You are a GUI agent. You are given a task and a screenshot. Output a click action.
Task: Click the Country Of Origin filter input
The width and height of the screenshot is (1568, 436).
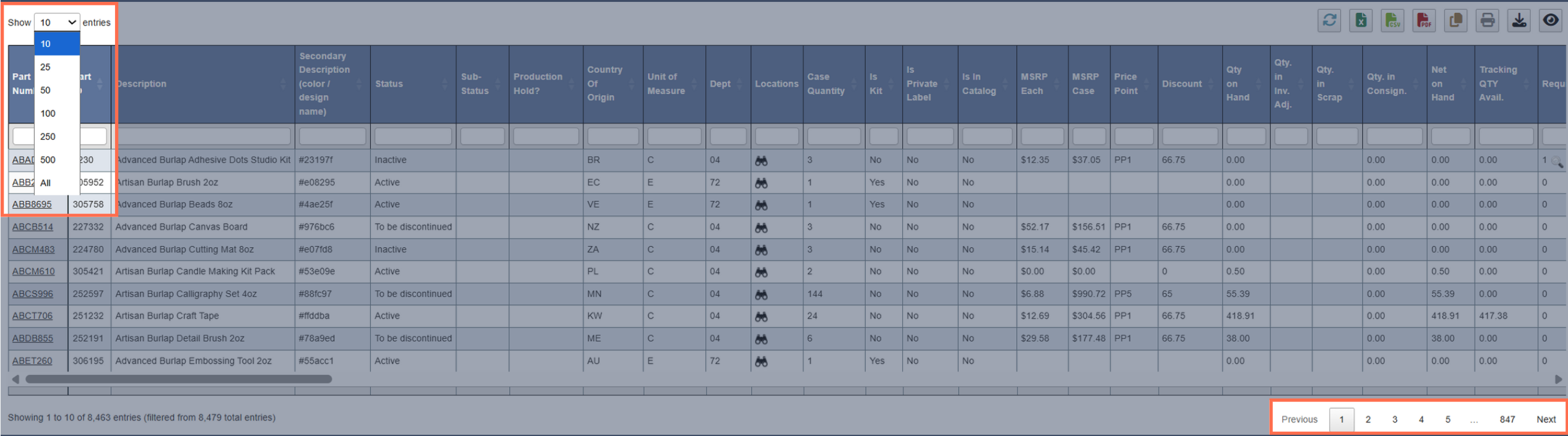point(613,135)
